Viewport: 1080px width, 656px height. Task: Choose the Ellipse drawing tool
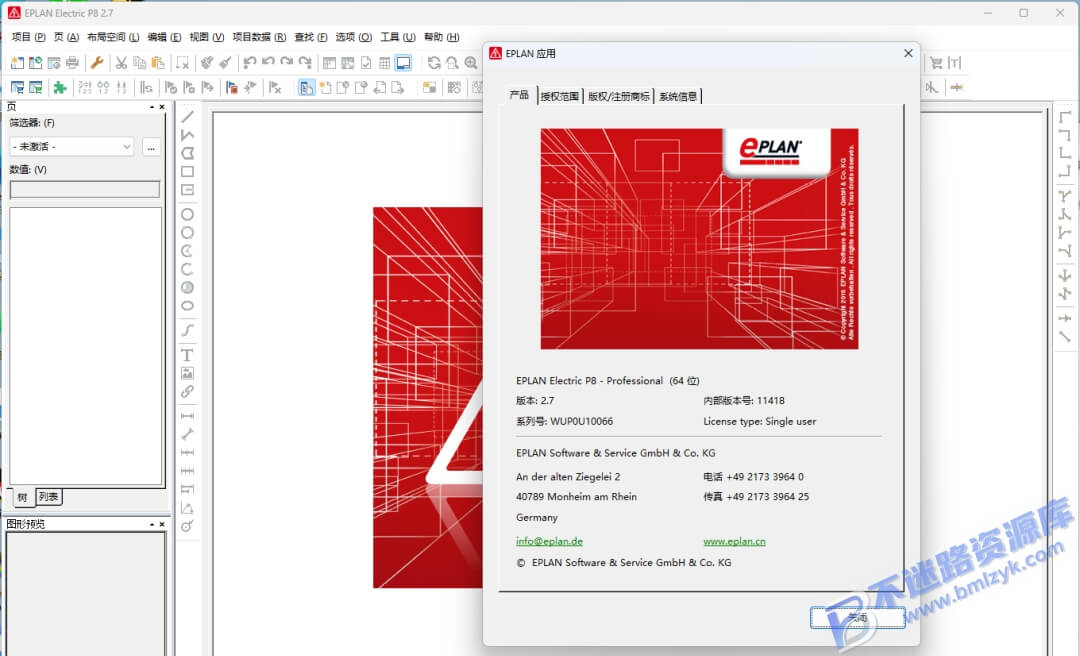tap(187, 305)
